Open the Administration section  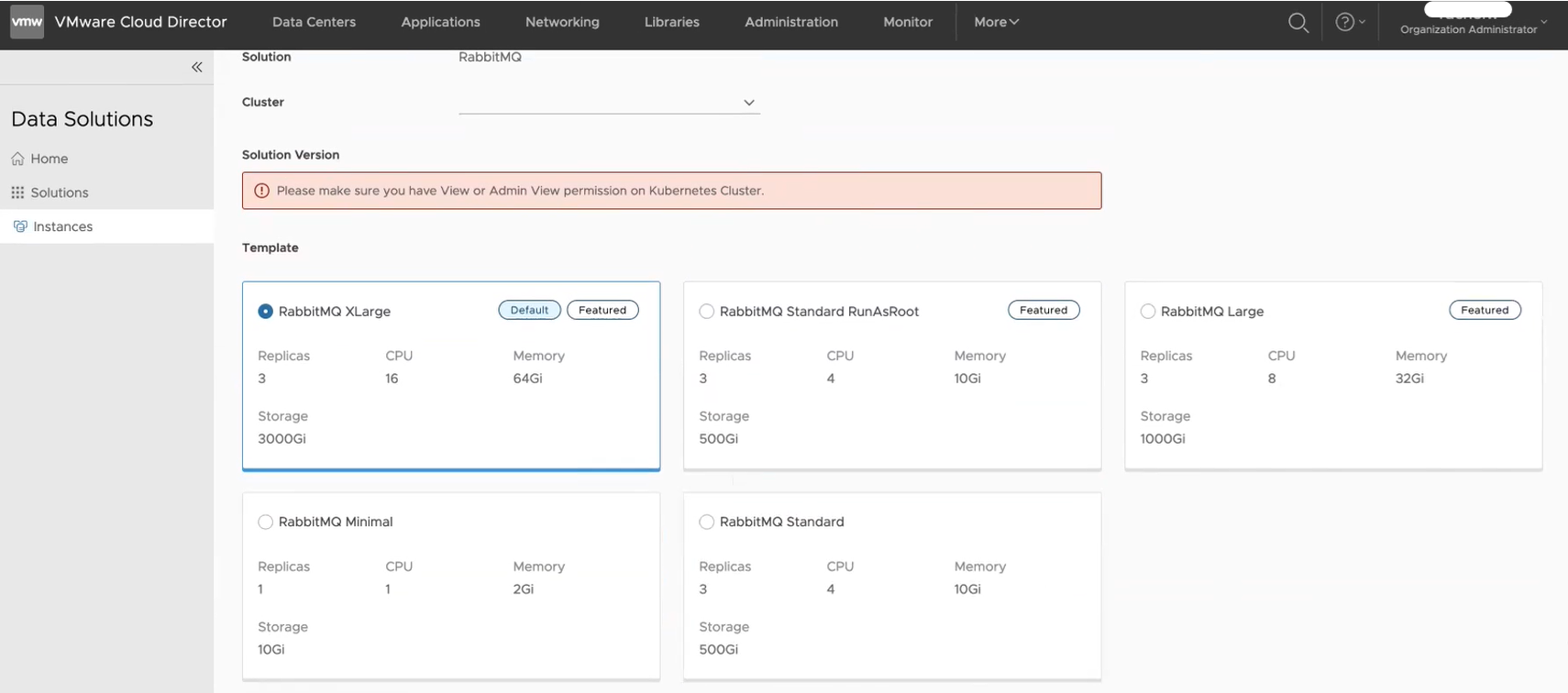click(x=790, y=22)
